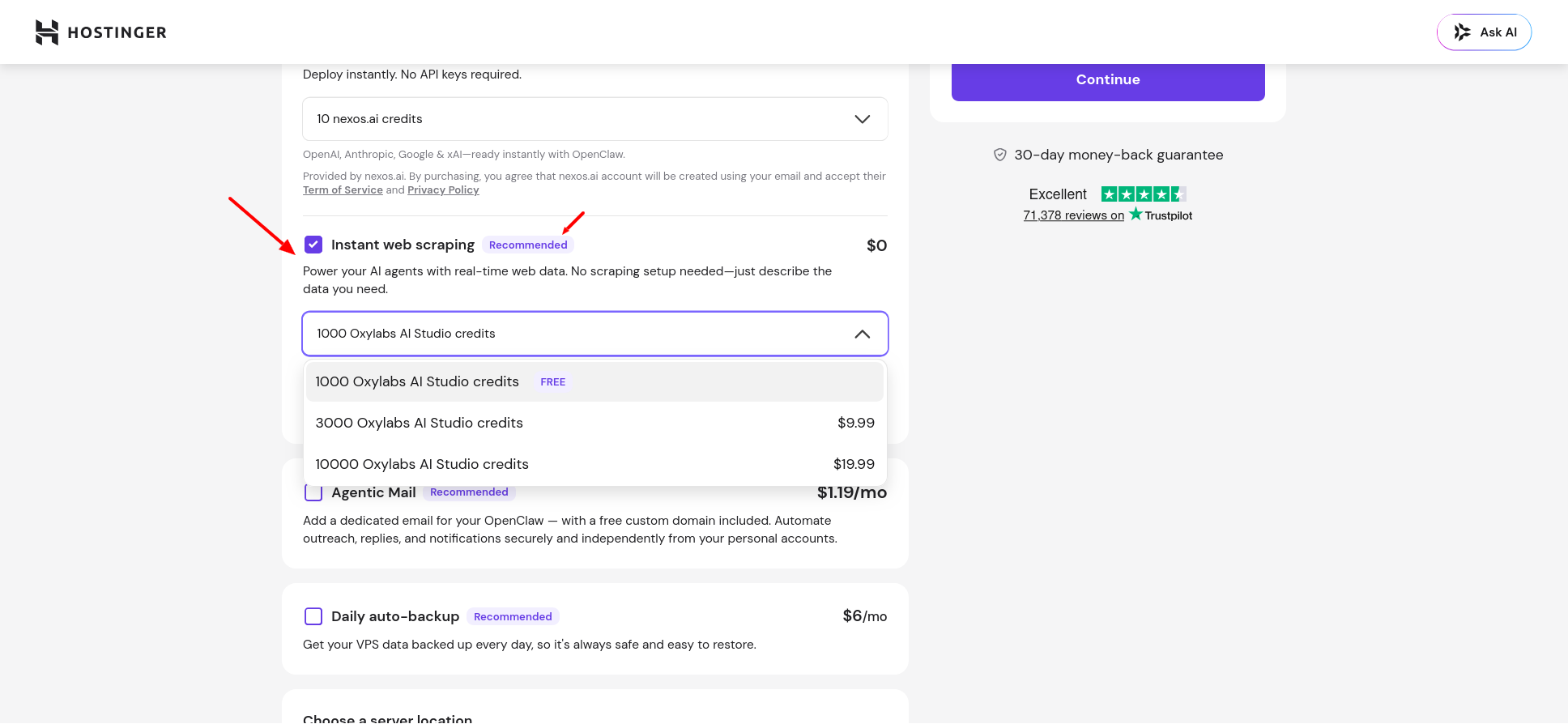The height and width of the screenshot is (724, 1568).
Task: Click the $6/mo Daily auto-backup price
Action: tap(864, 616)
